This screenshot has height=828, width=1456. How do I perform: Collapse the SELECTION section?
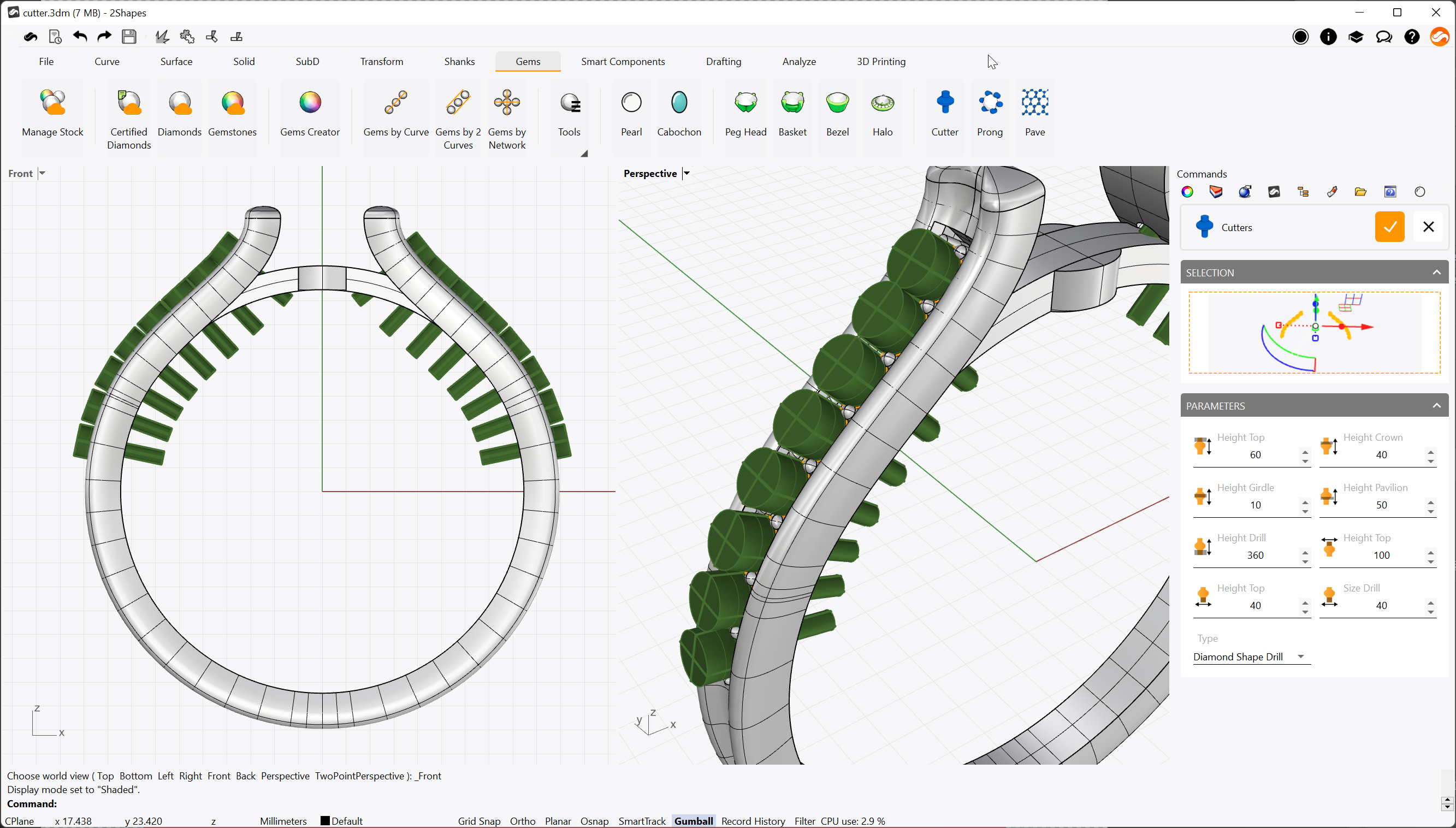point(1437,273)
